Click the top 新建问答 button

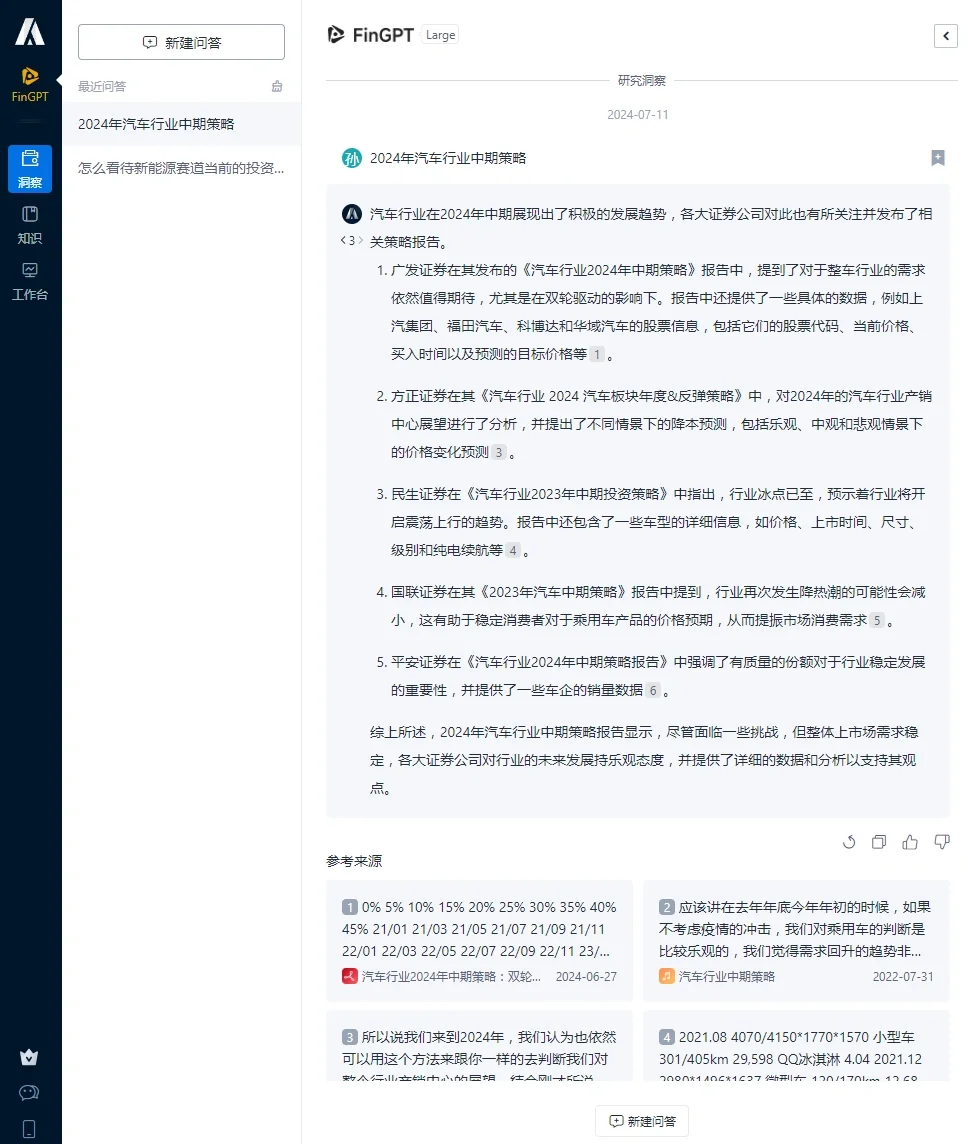pyautogui.click(x=182, y=42)
